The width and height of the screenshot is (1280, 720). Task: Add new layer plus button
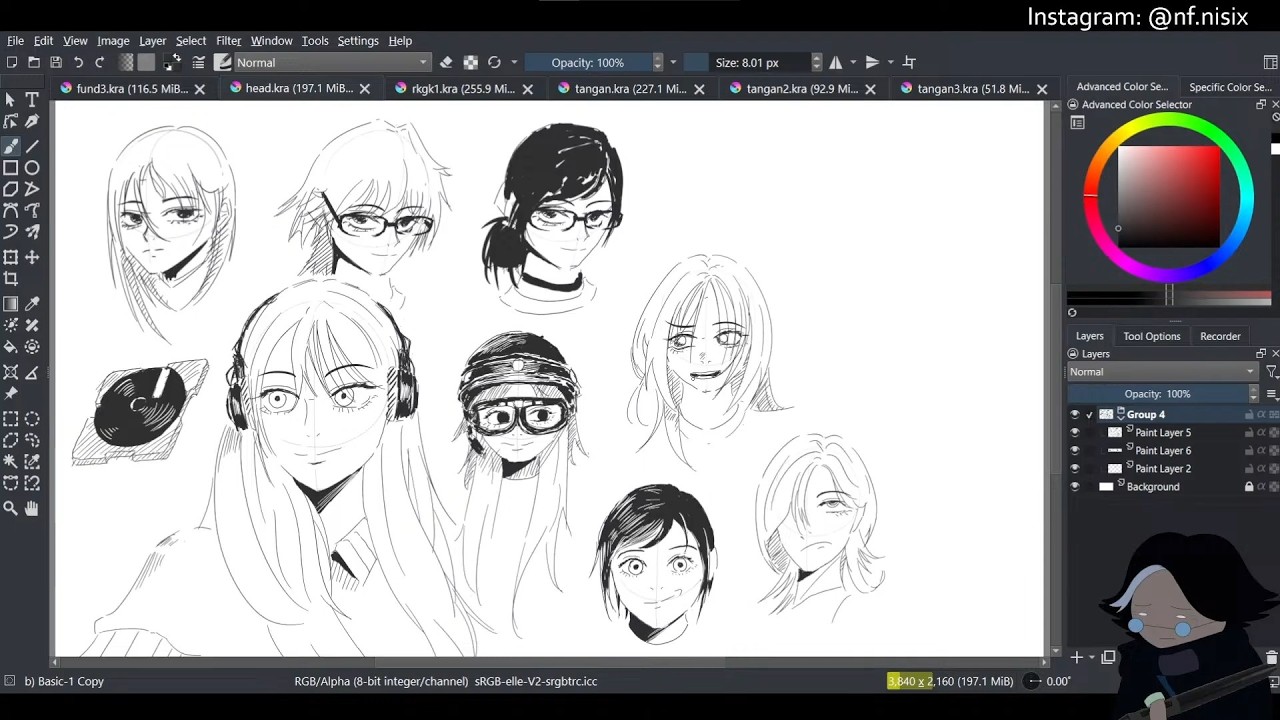[1077, 657]
